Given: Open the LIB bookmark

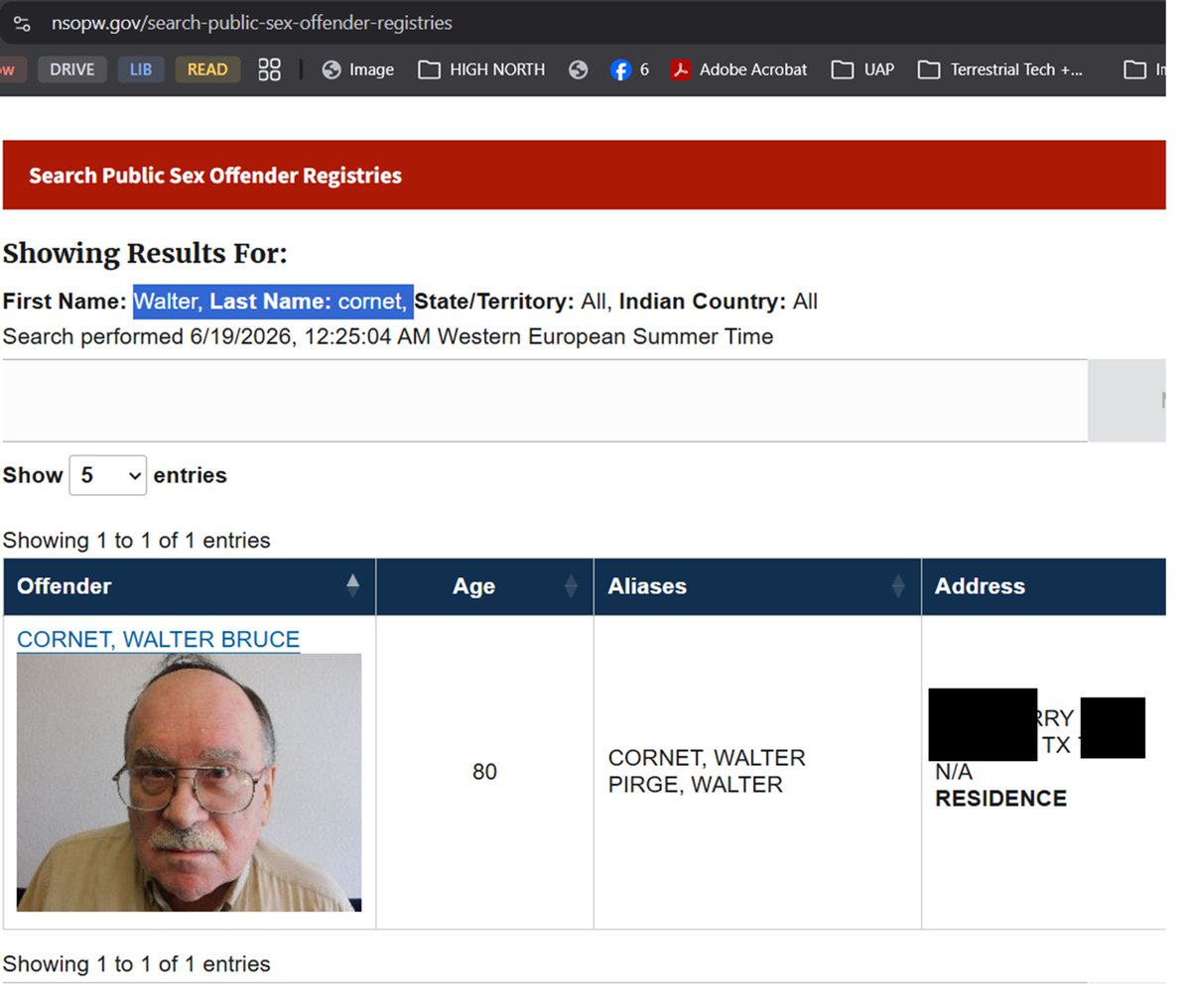Looking at the screenshot, I should 141,69.
